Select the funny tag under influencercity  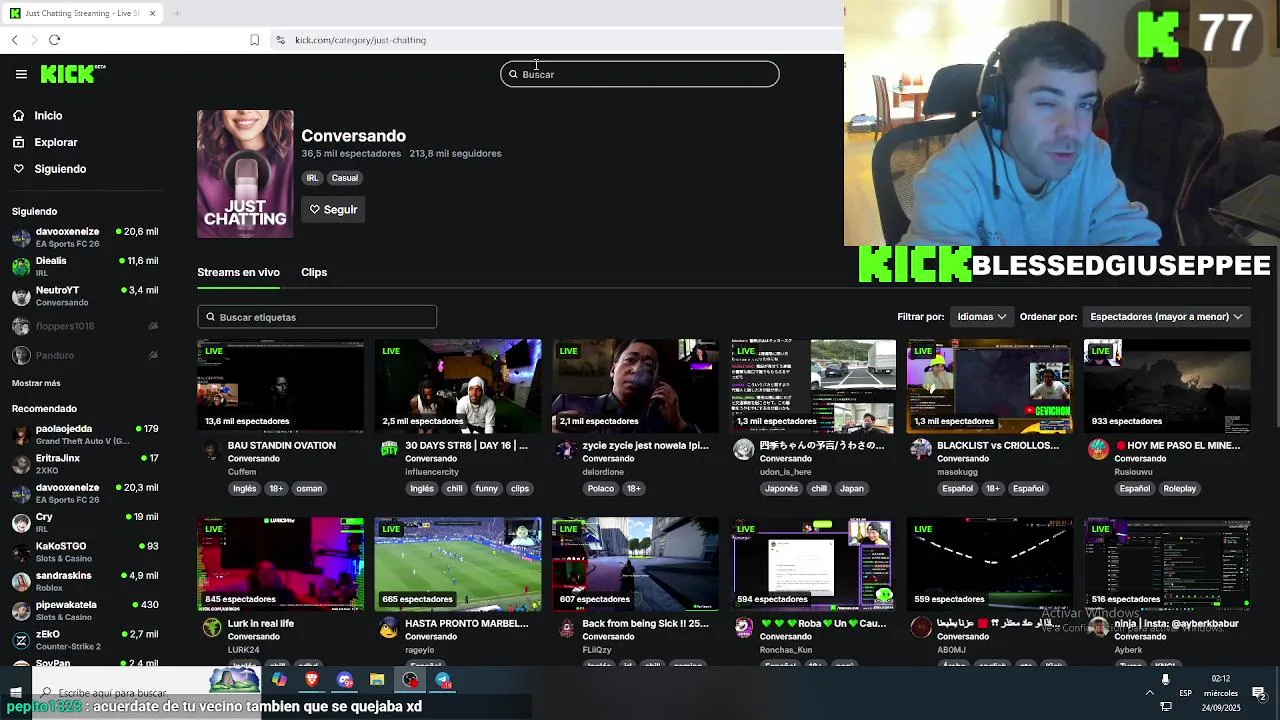[x=487, y=489]
